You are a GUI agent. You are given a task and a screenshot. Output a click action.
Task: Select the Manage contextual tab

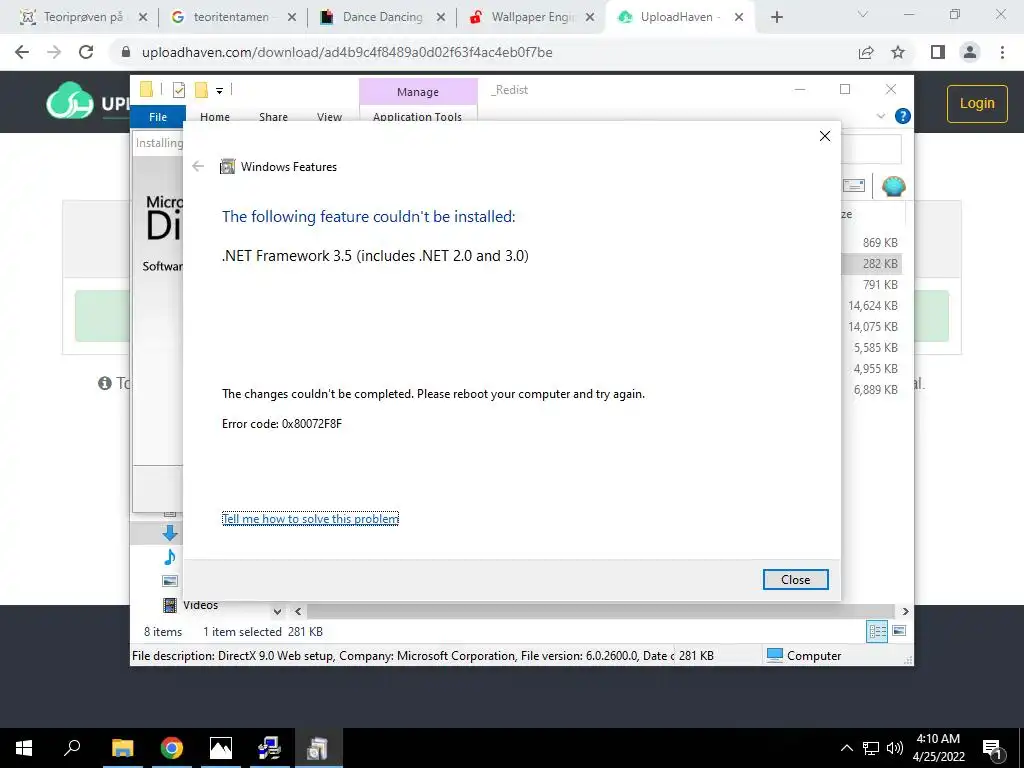[x=418, y=92]
